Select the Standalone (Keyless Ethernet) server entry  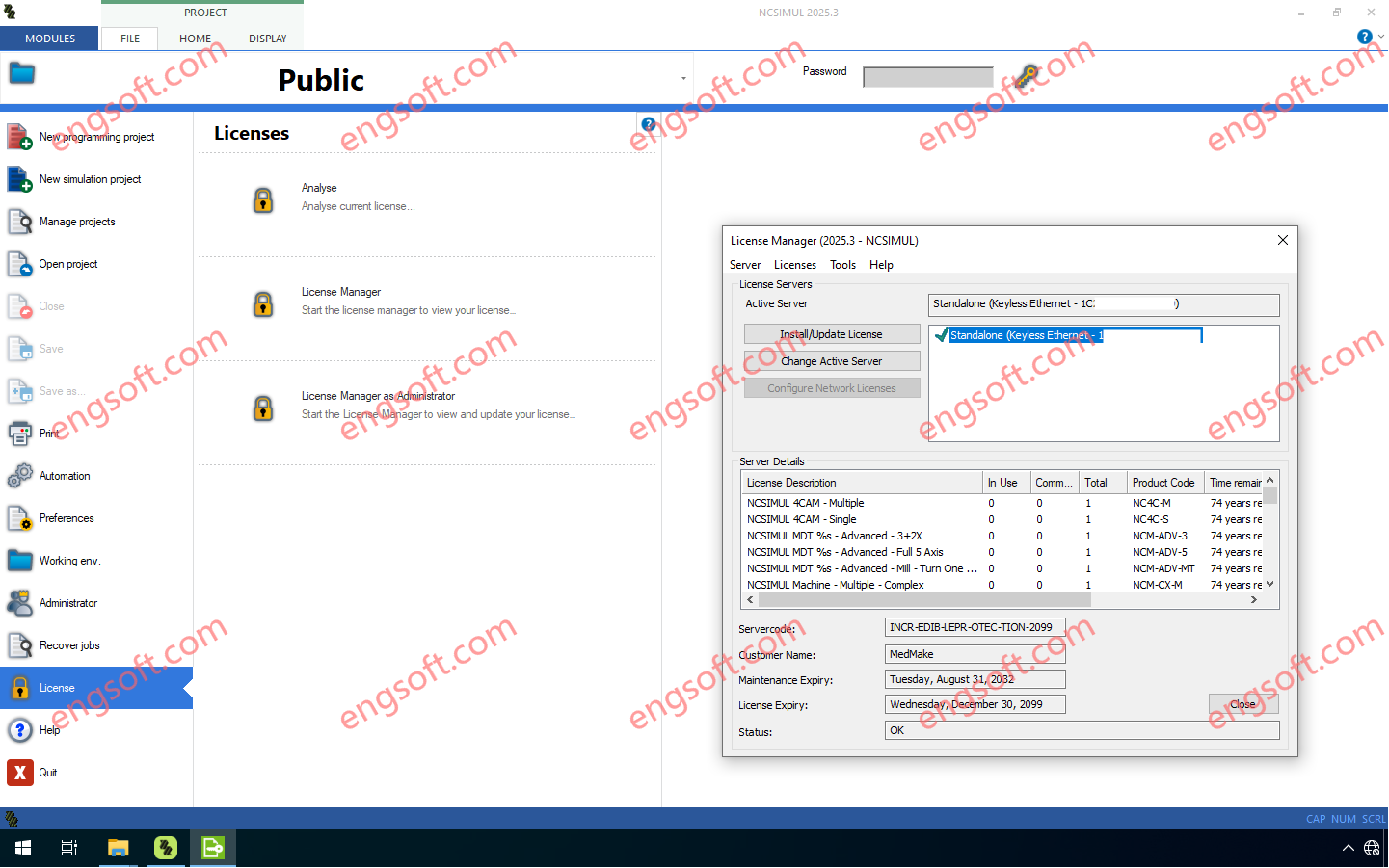pyautogui.click(x=1067, y=335)
